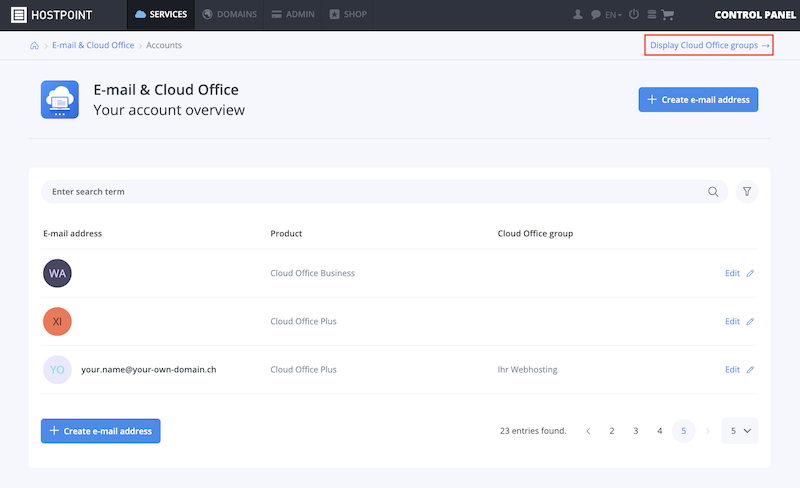Open the Domains menu
This screenshot has width=800, height=488.
click(x=230, y=14)
